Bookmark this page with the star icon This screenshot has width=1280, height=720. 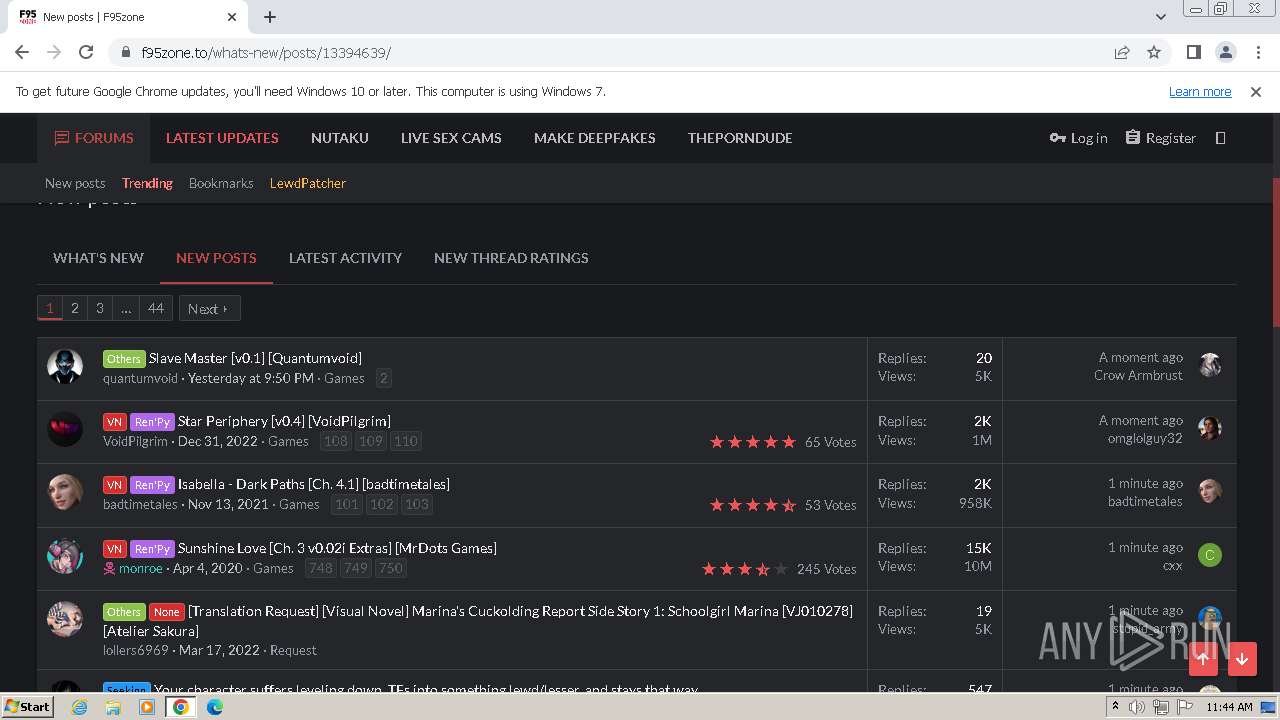pyautogui.click(x=1154, y=52)
